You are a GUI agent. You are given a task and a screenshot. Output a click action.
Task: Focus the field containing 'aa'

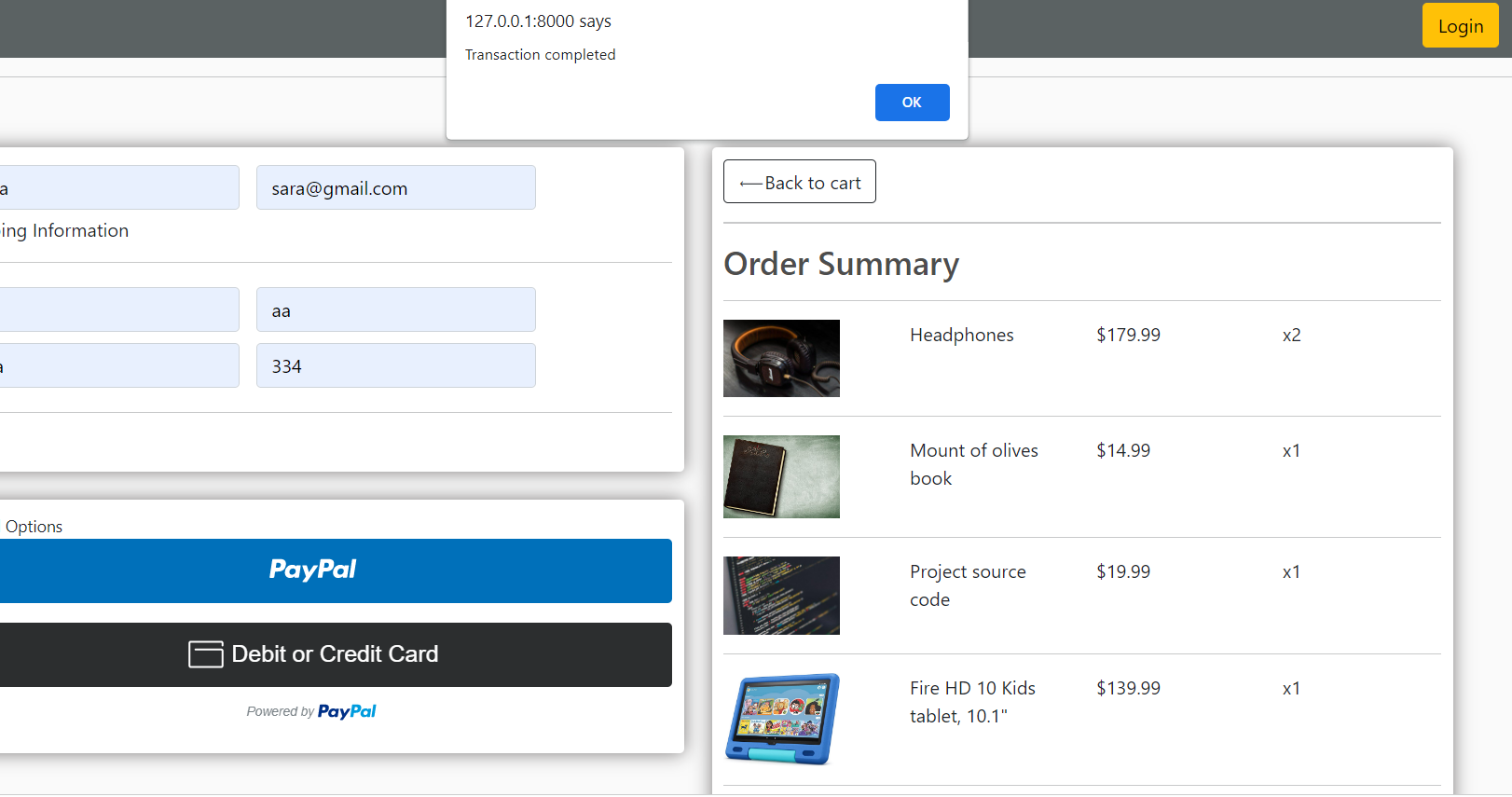pyautogui.click(x=396, y=309)
